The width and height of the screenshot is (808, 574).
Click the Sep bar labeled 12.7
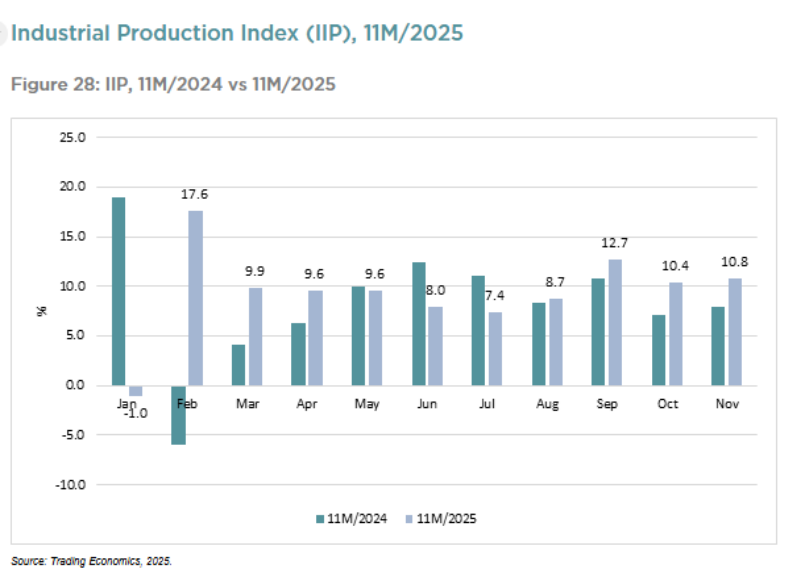tap(615, 322)
